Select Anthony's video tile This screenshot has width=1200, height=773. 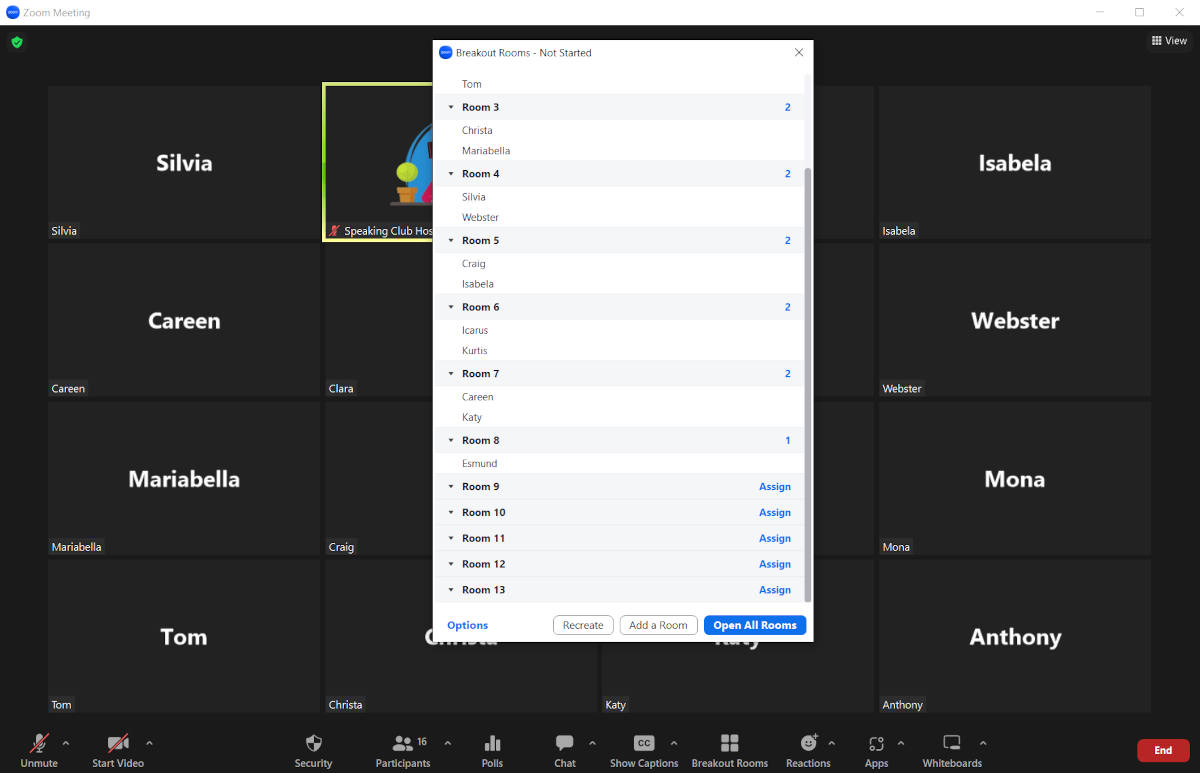[x=1014, y=637]
